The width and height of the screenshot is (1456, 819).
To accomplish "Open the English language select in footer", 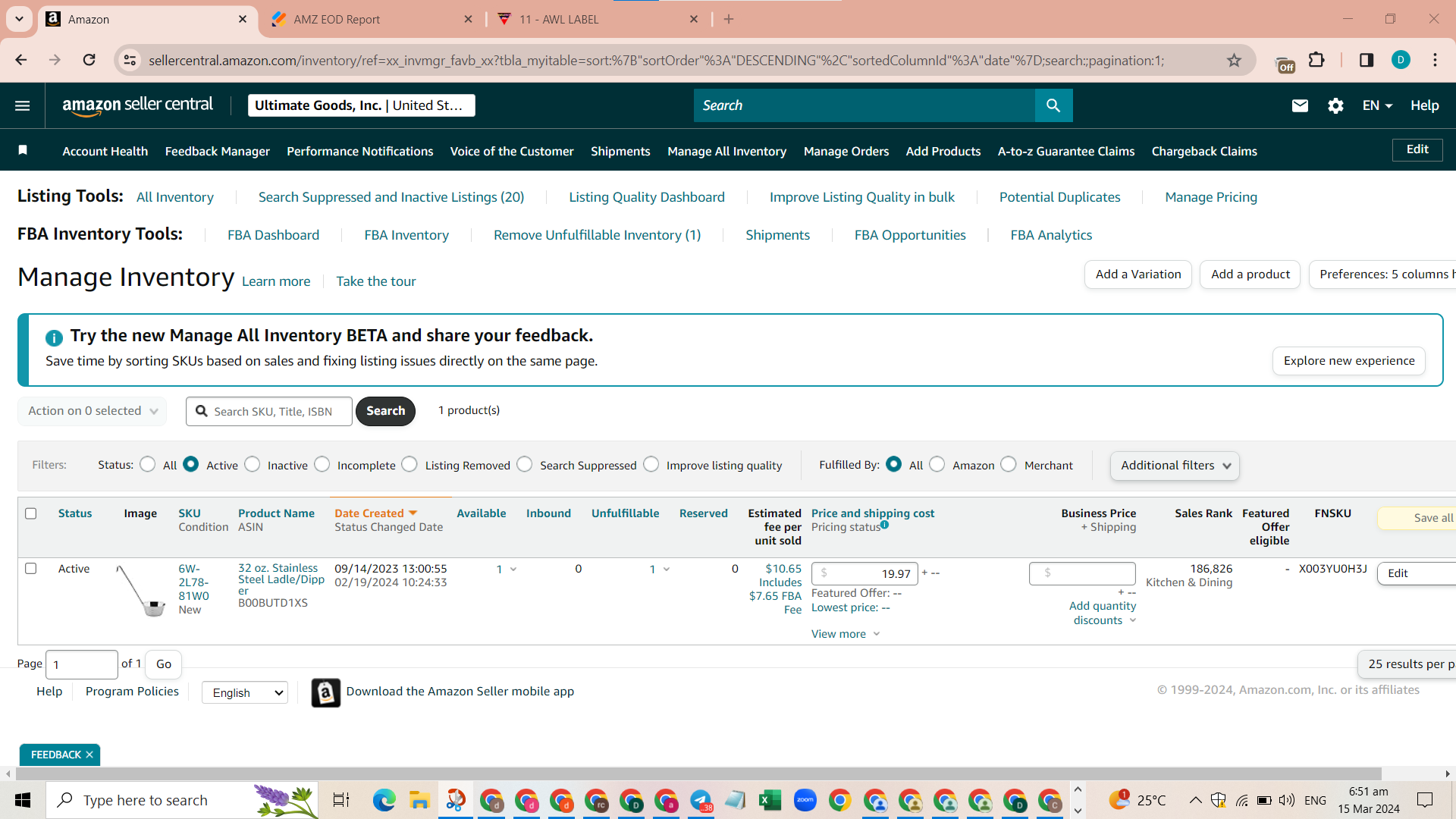I will tap(245, 692).
